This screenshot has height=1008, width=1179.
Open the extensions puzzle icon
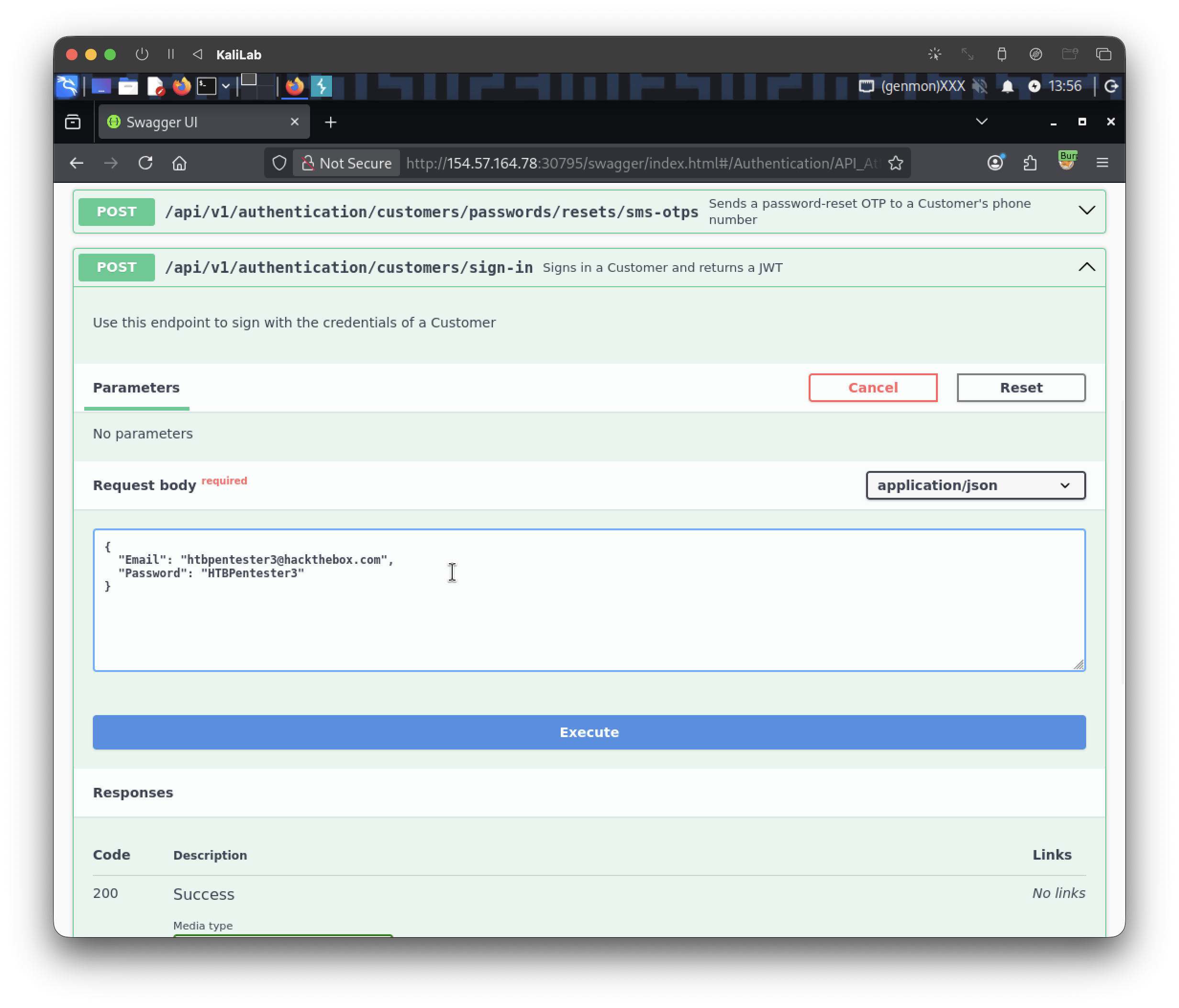pyautogui.click(x=1030, y=163)
